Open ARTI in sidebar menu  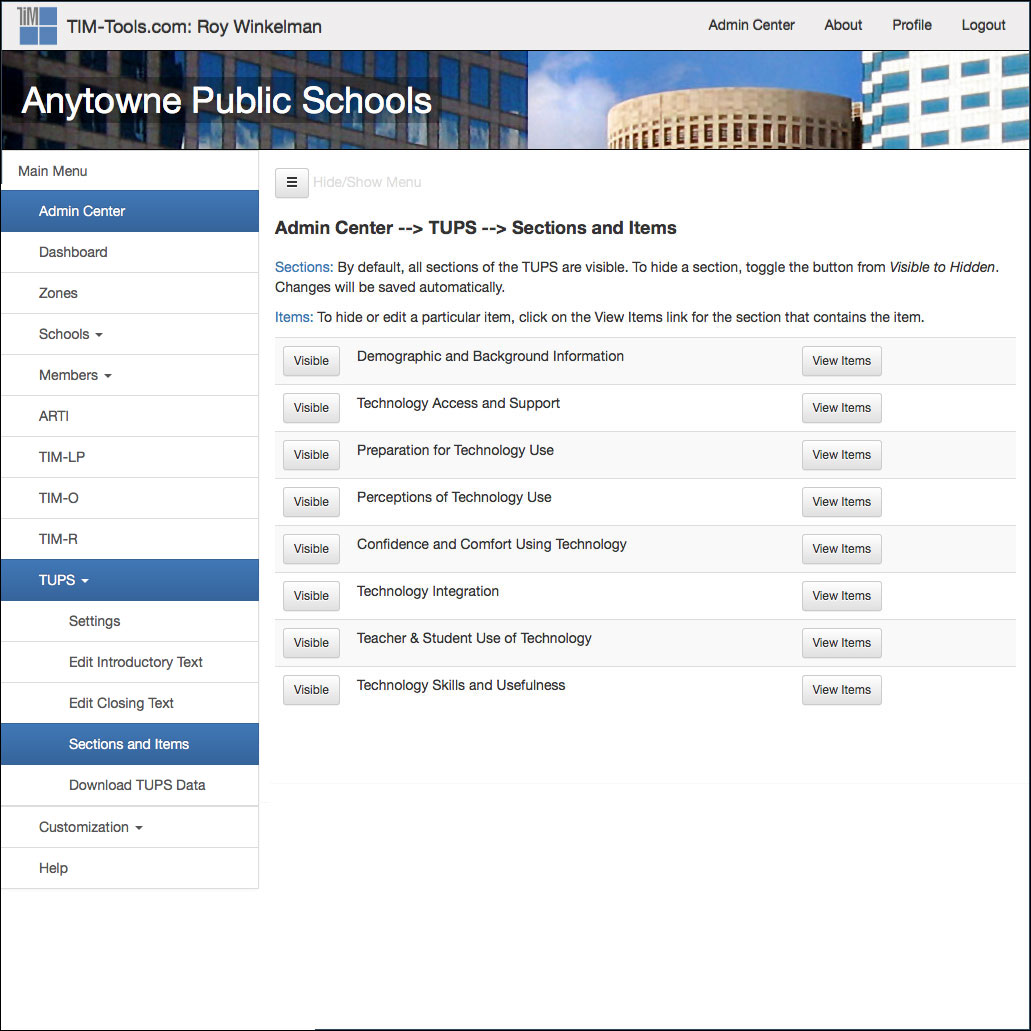[130, 416]
